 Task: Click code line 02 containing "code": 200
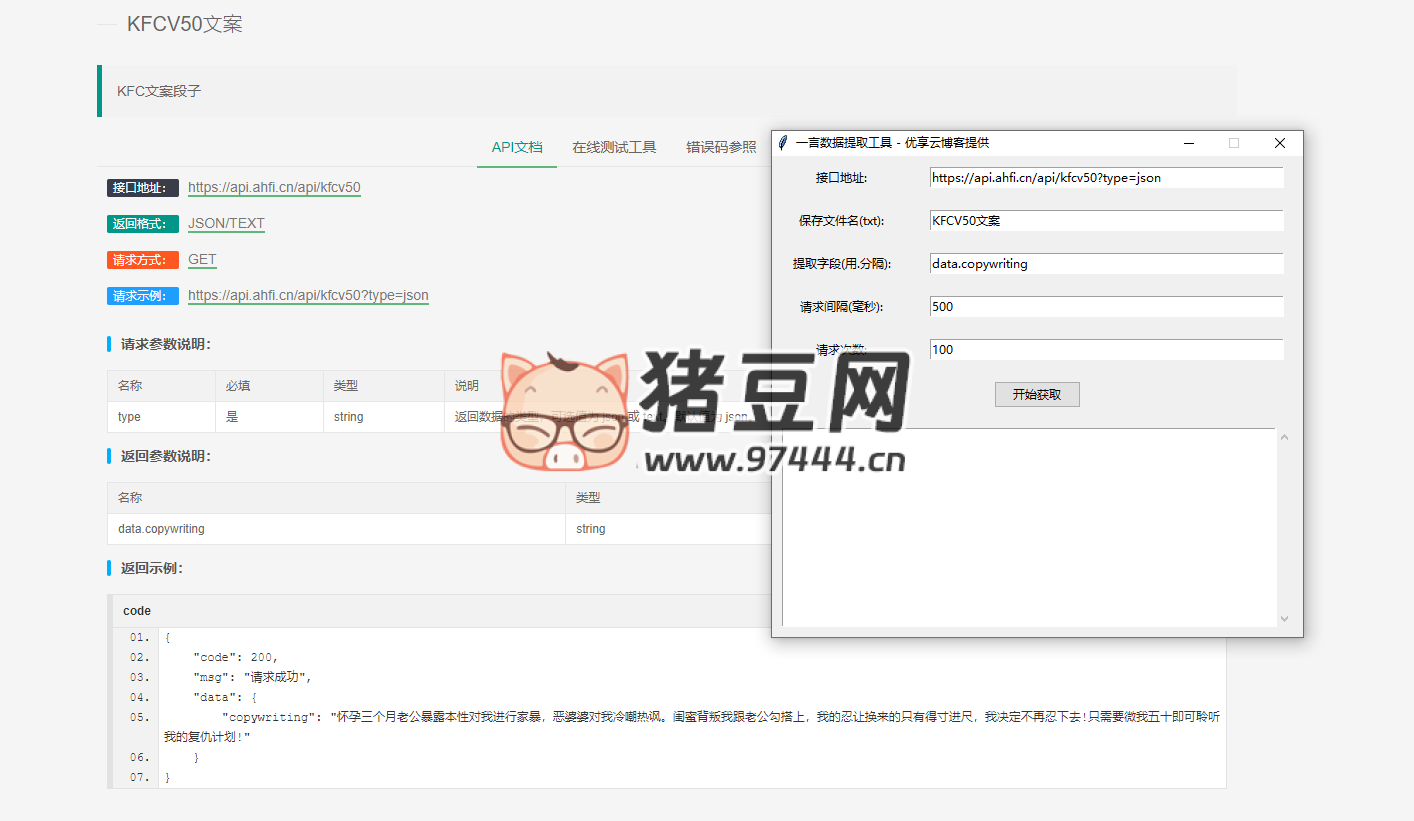(236, 657)
